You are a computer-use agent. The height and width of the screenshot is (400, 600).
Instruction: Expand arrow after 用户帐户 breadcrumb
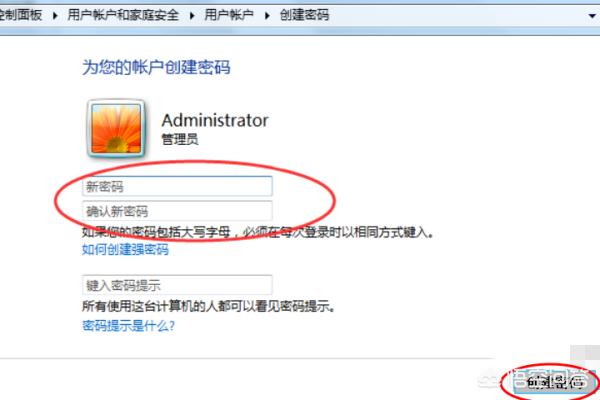tap(267, 16)
